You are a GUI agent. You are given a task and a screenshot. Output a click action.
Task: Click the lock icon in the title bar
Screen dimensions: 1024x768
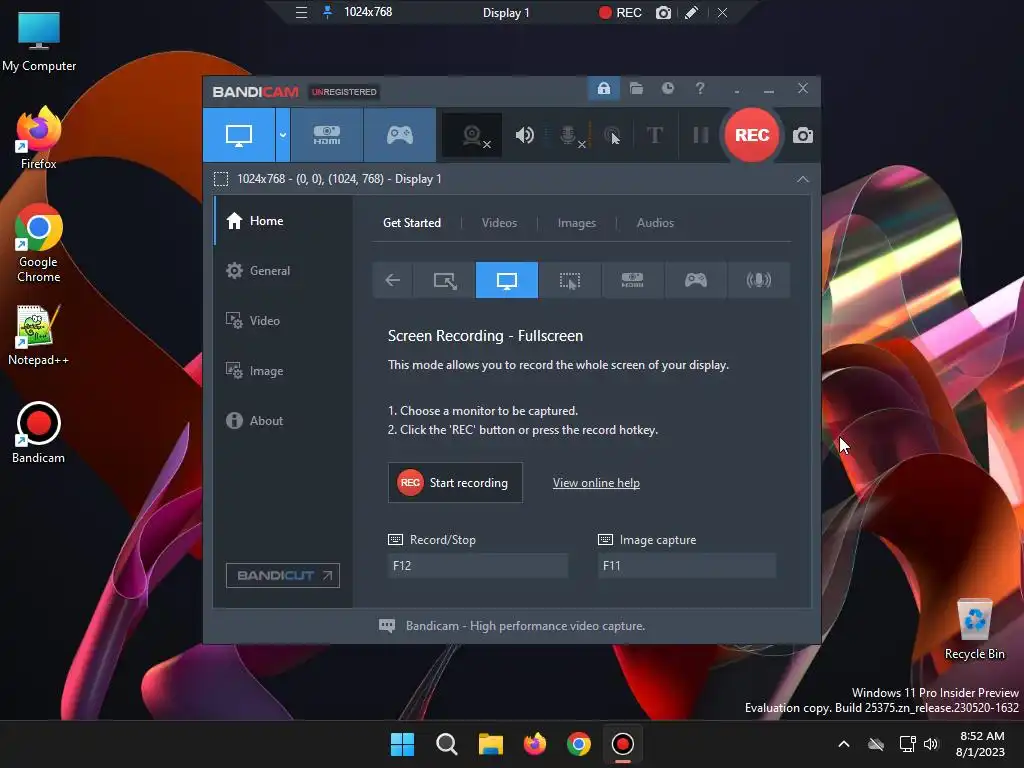click(x=603, y=88)
